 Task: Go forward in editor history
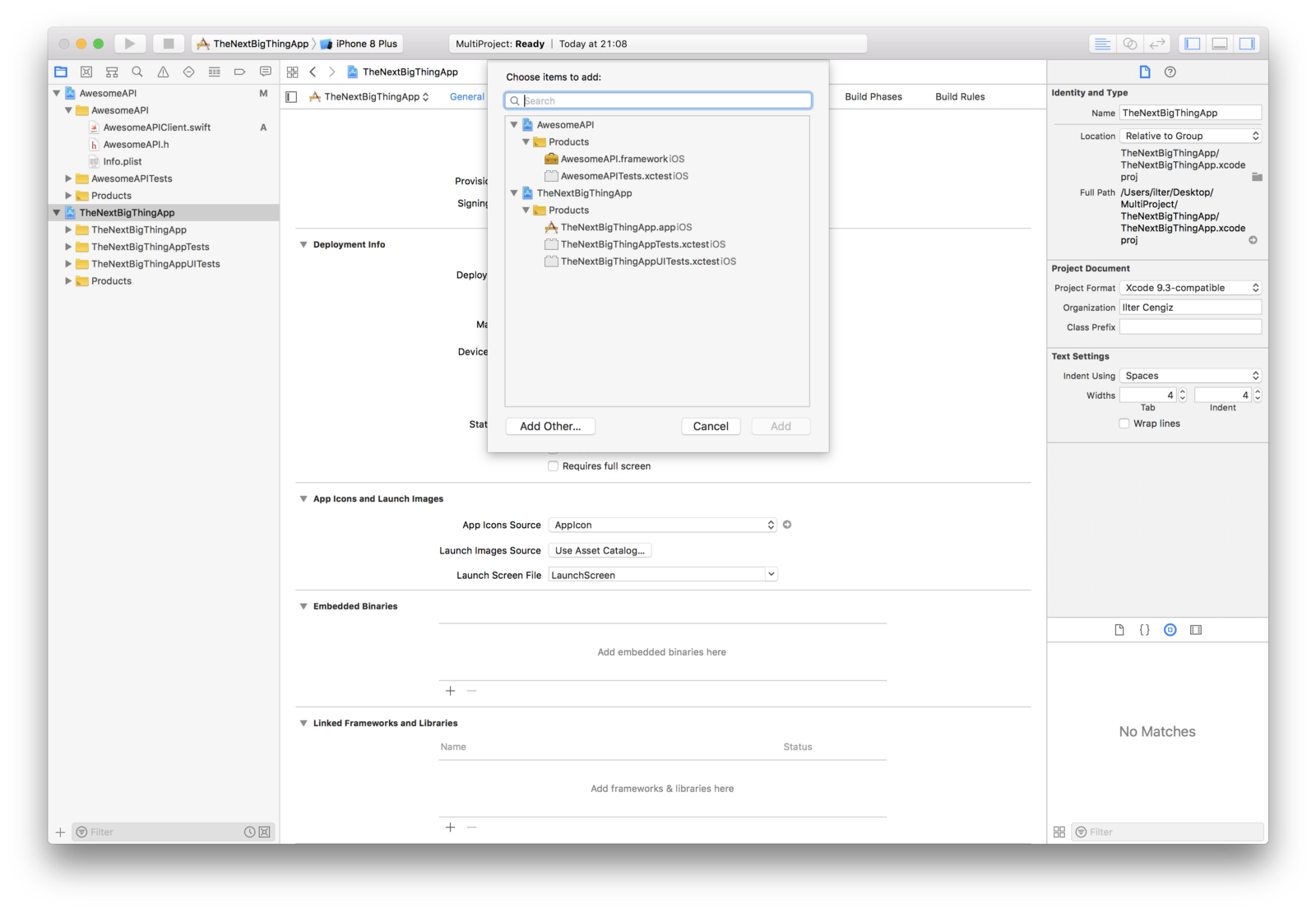[x=331, y=72]
